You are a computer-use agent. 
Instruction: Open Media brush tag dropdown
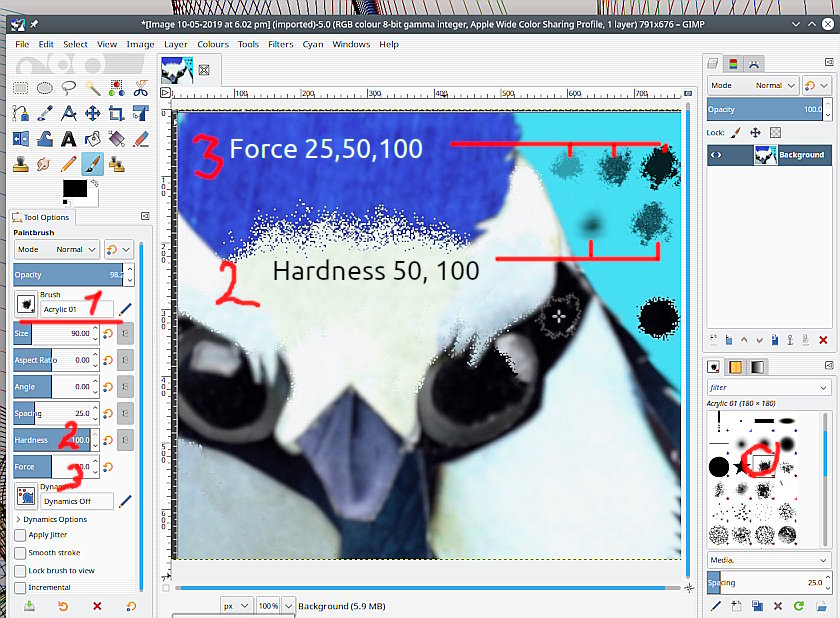[x=823, y=560]
